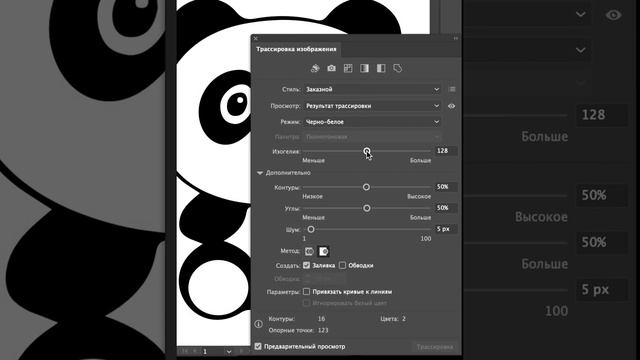Select the overlapping paths Метод icon
The width and height of the screenshot is (640, 360).
coord(323,251)
